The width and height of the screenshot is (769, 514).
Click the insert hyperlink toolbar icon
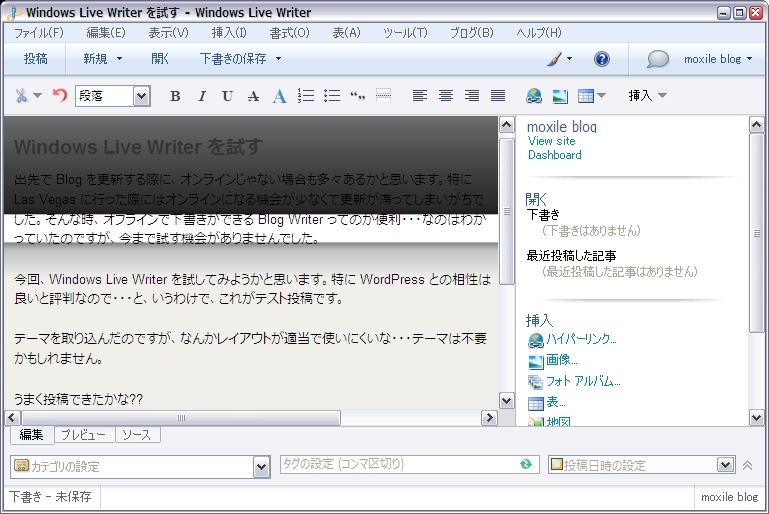(534, 96)
